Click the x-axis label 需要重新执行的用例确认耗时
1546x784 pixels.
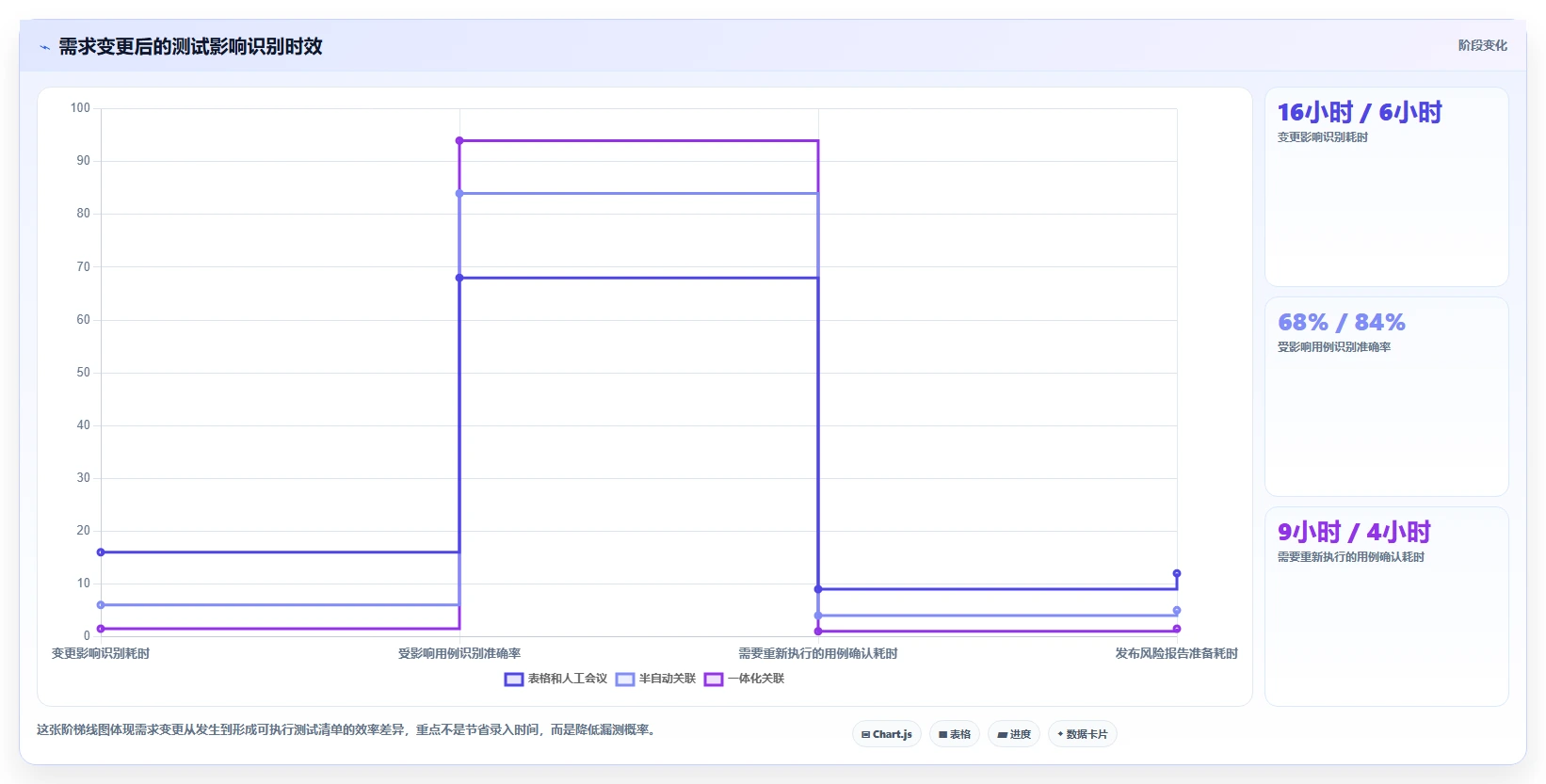point(818,653)
